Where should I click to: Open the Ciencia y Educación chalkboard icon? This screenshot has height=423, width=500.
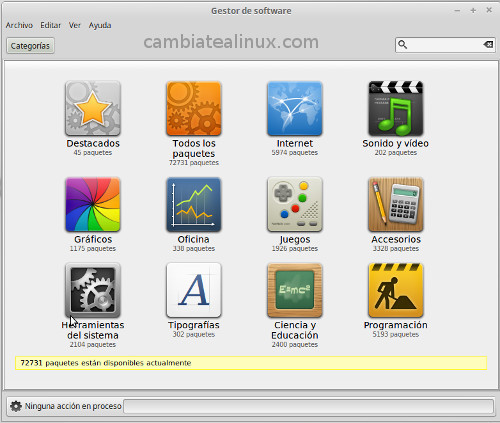point(295,290)
